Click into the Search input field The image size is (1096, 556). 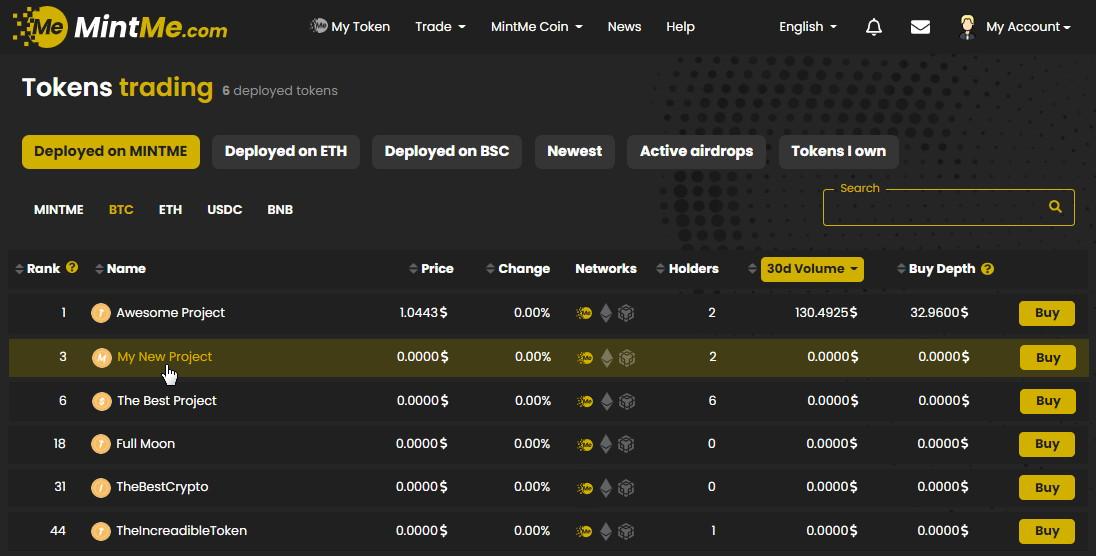(x=930, y=207)
